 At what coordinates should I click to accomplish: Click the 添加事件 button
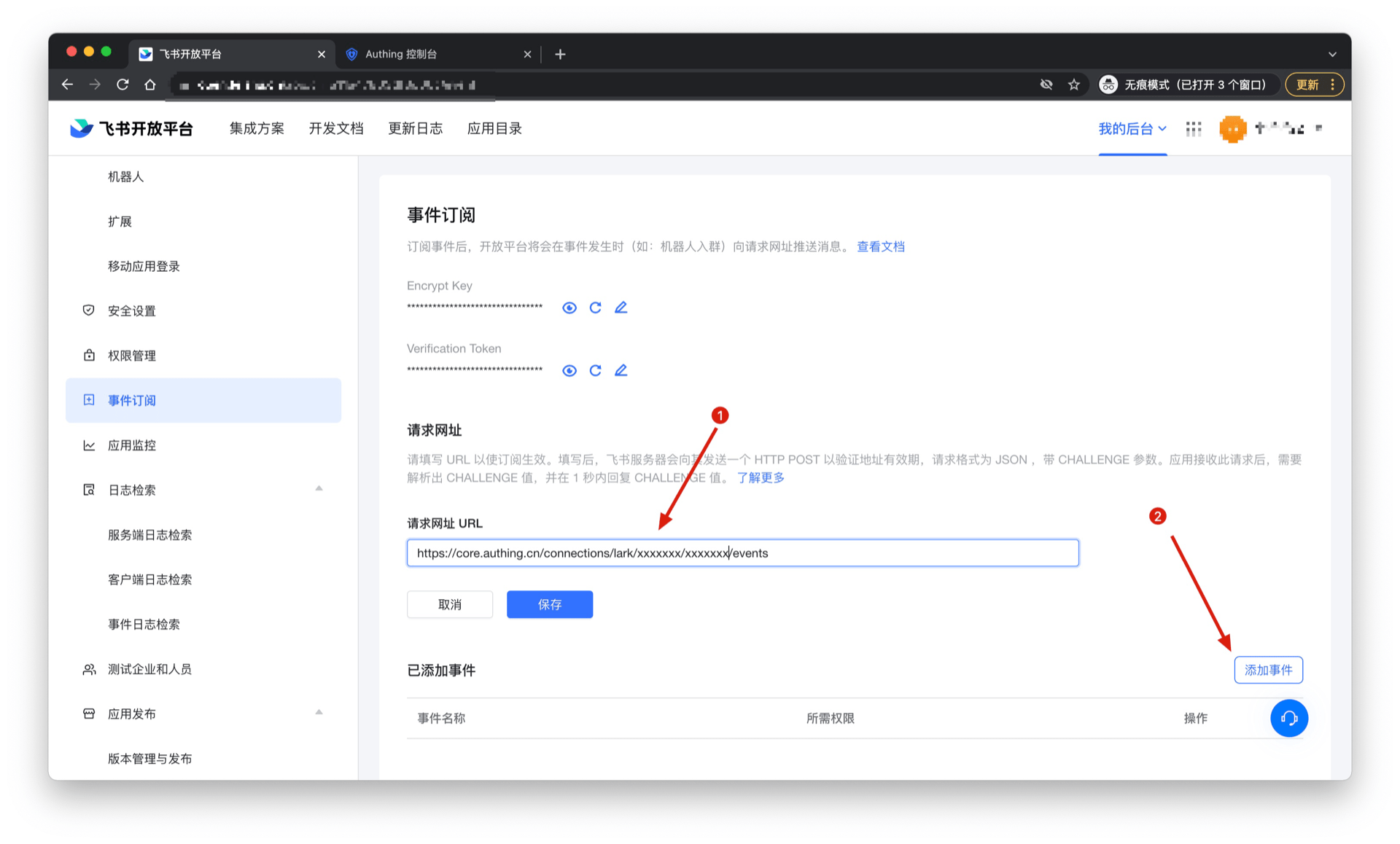1268,670
